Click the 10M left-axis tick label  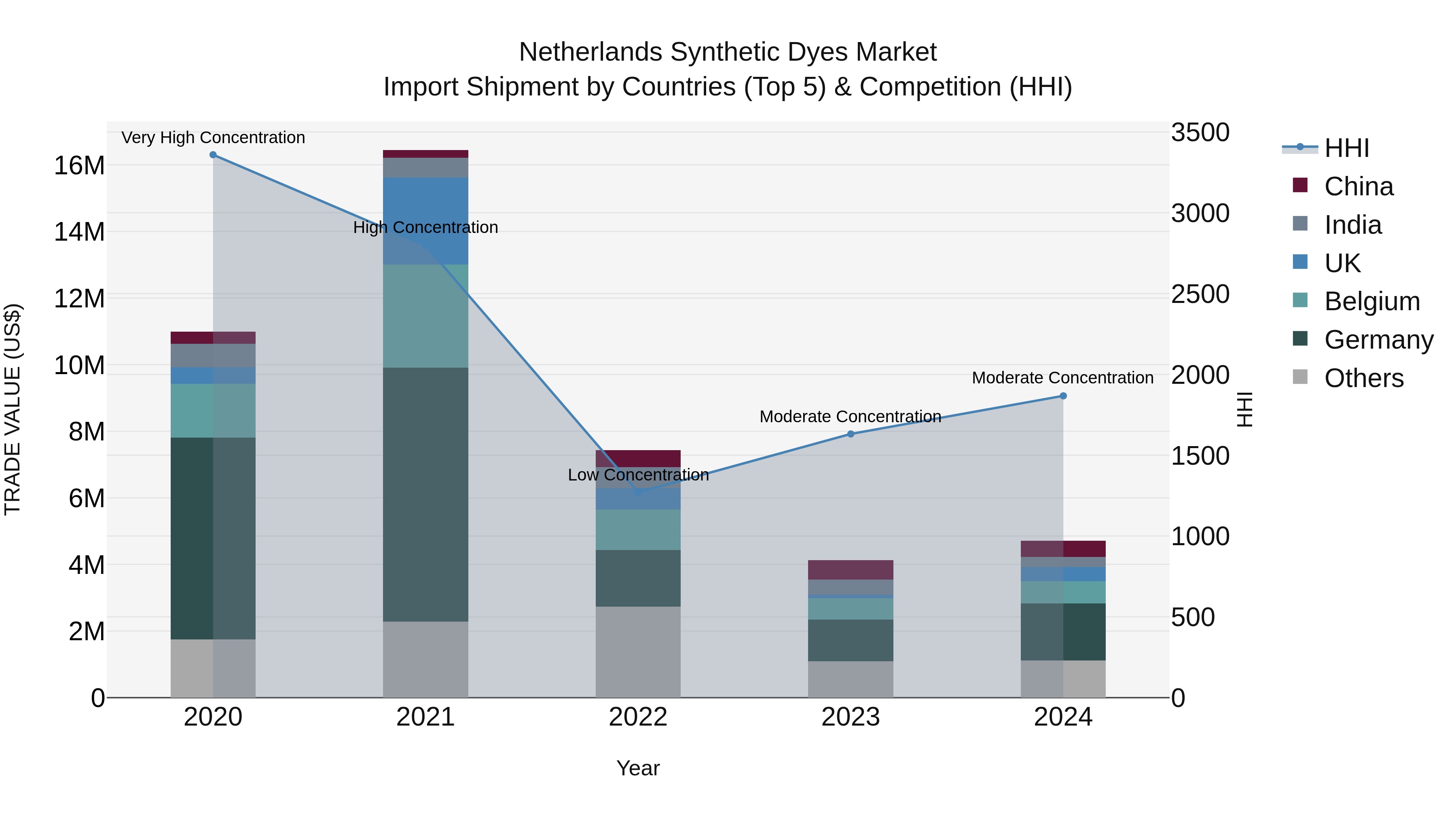pyautogui.click(x=79, y=365)
